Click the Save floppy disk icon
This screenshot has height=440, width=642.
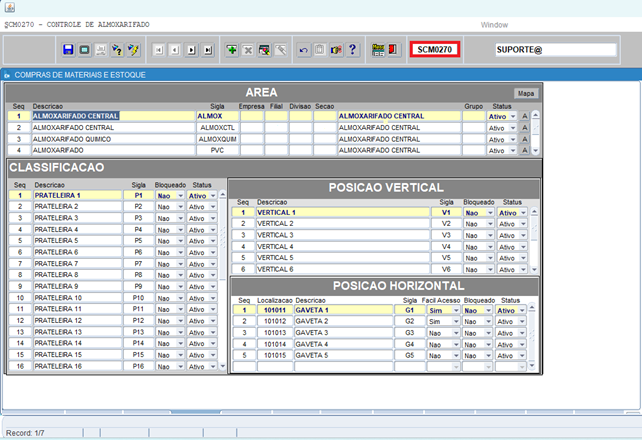tap(68, 50)
